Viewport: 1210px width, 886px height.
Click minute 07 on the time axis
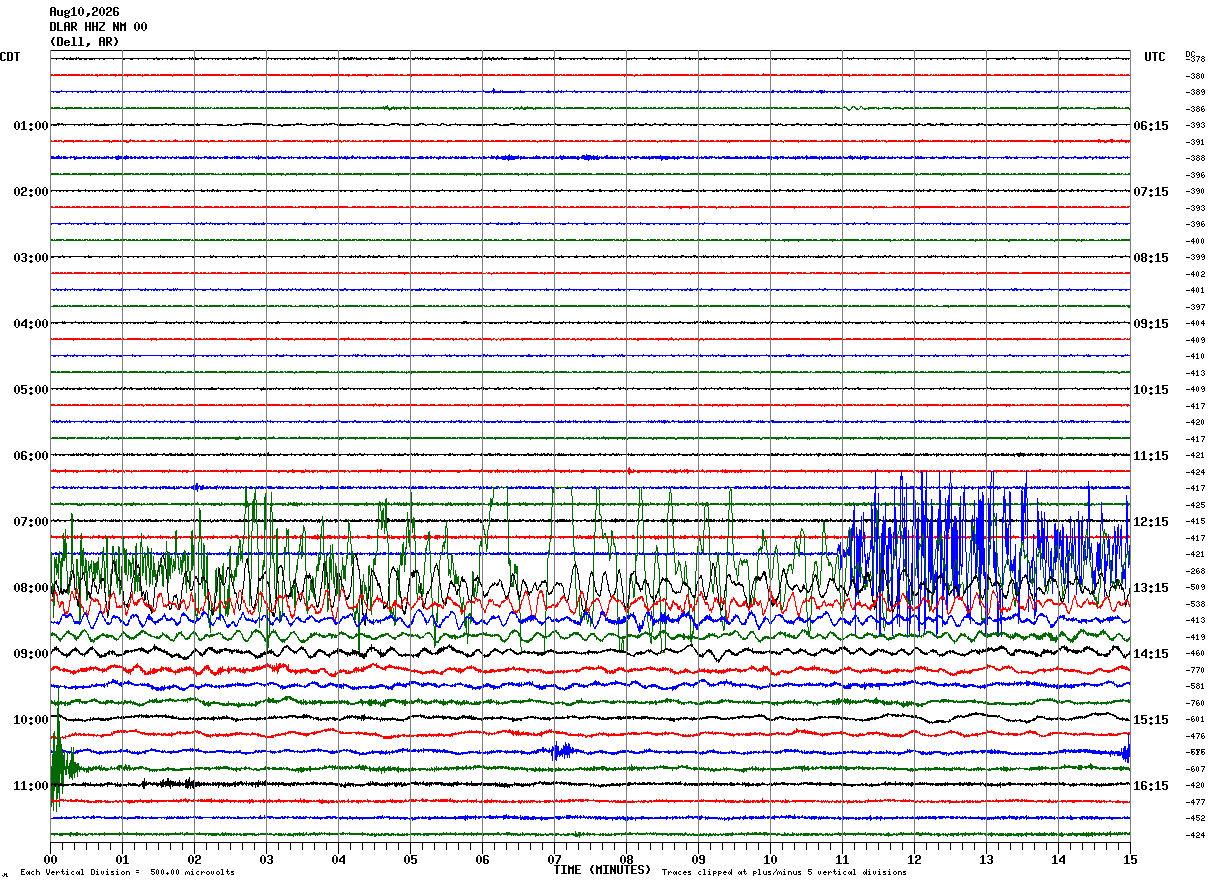point(554,859)
